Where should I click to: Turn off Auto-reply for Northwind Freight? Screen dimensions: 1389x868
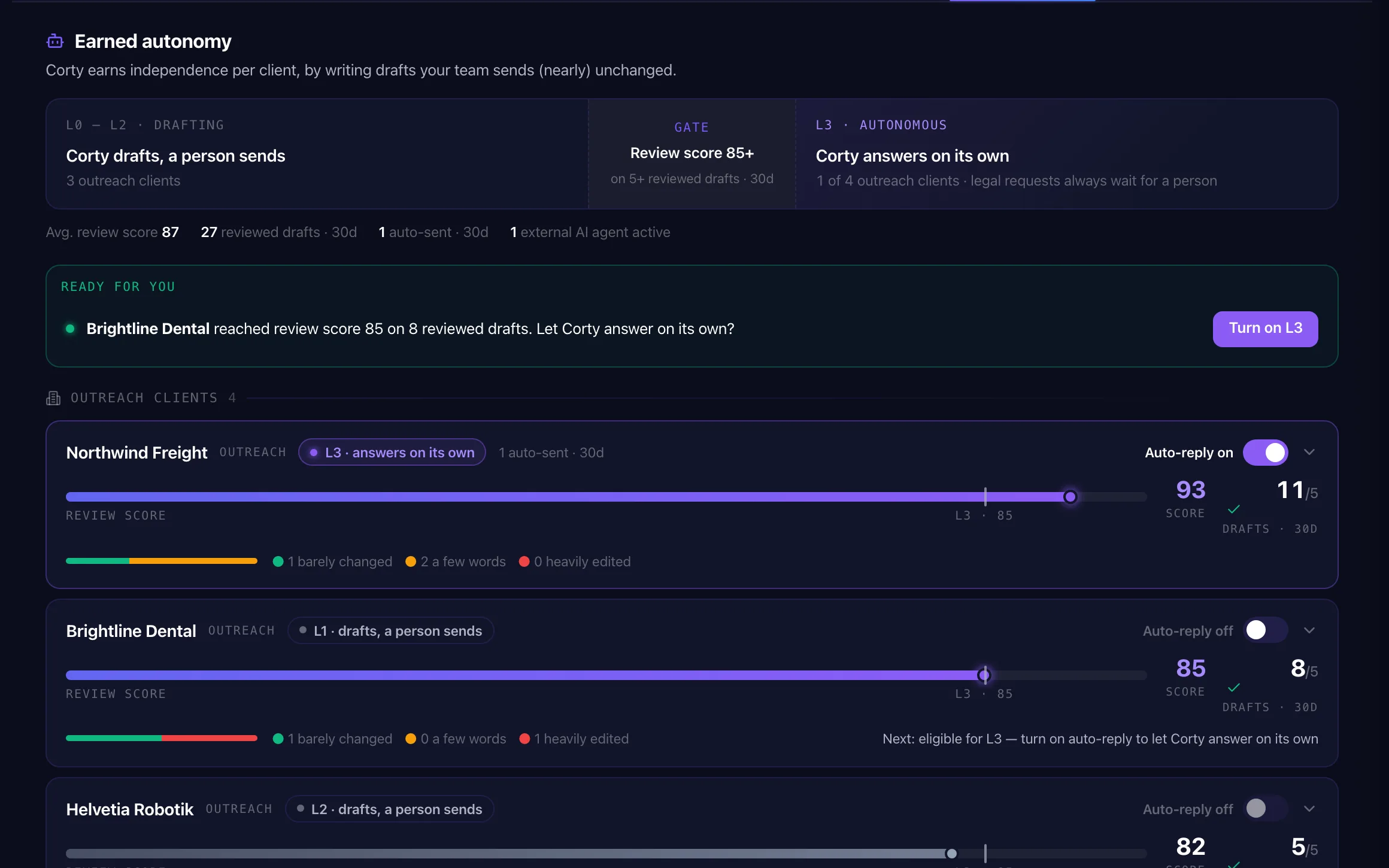(1265, 453)
